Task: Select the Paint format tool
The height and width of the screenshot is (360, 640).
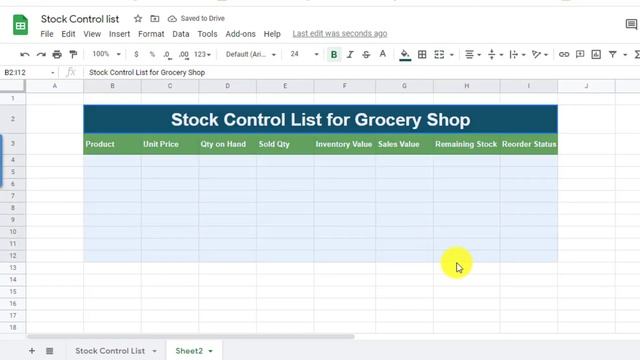Action: click(73, 54)
